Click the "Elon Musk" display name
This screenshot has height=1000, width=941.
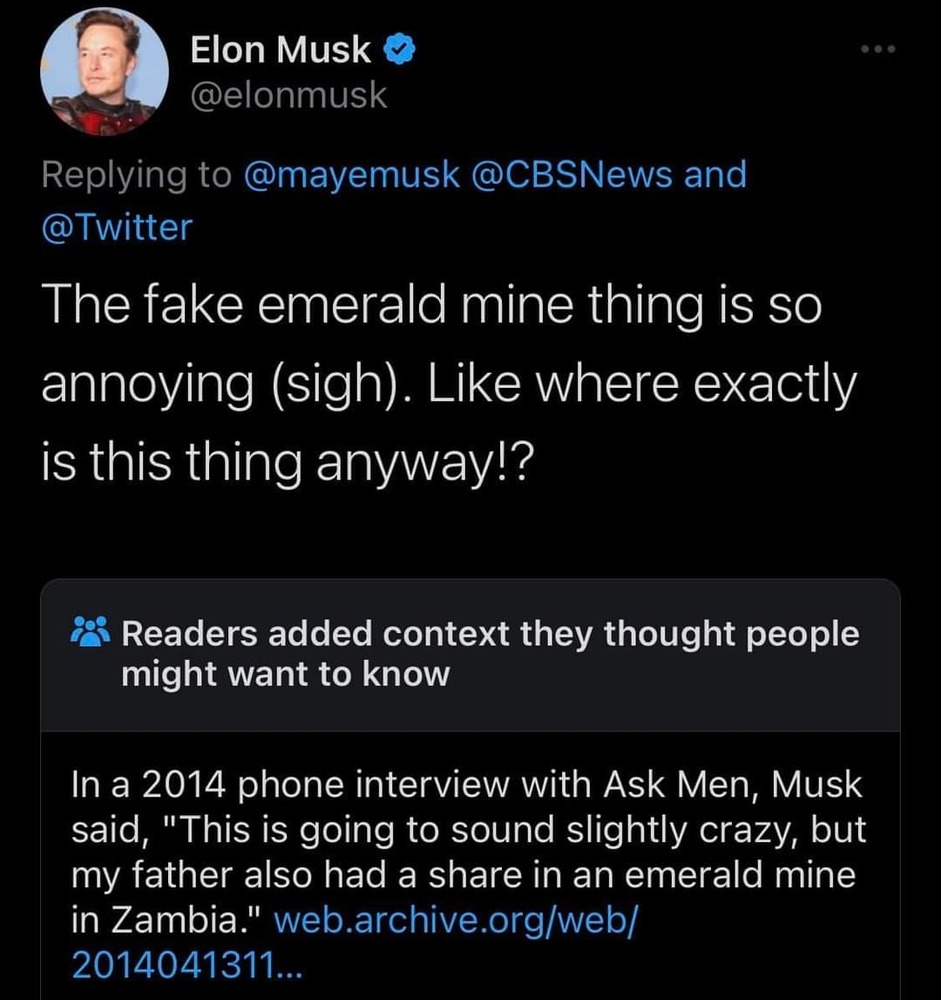click(x=280, y=49)
